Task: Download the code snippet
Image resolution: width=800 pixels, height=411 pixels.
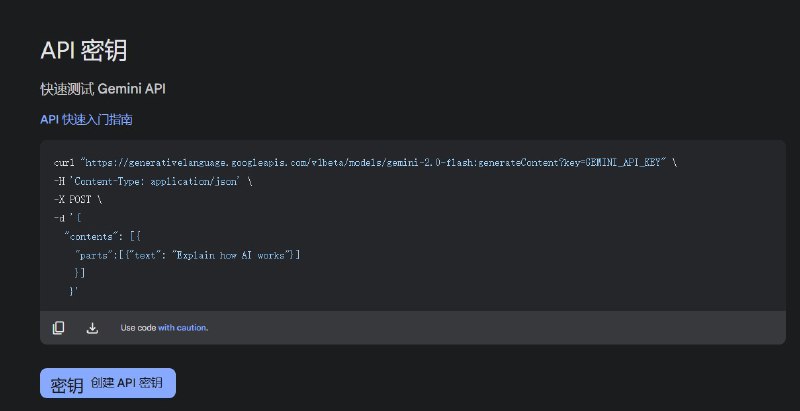Action: point(92,328)
